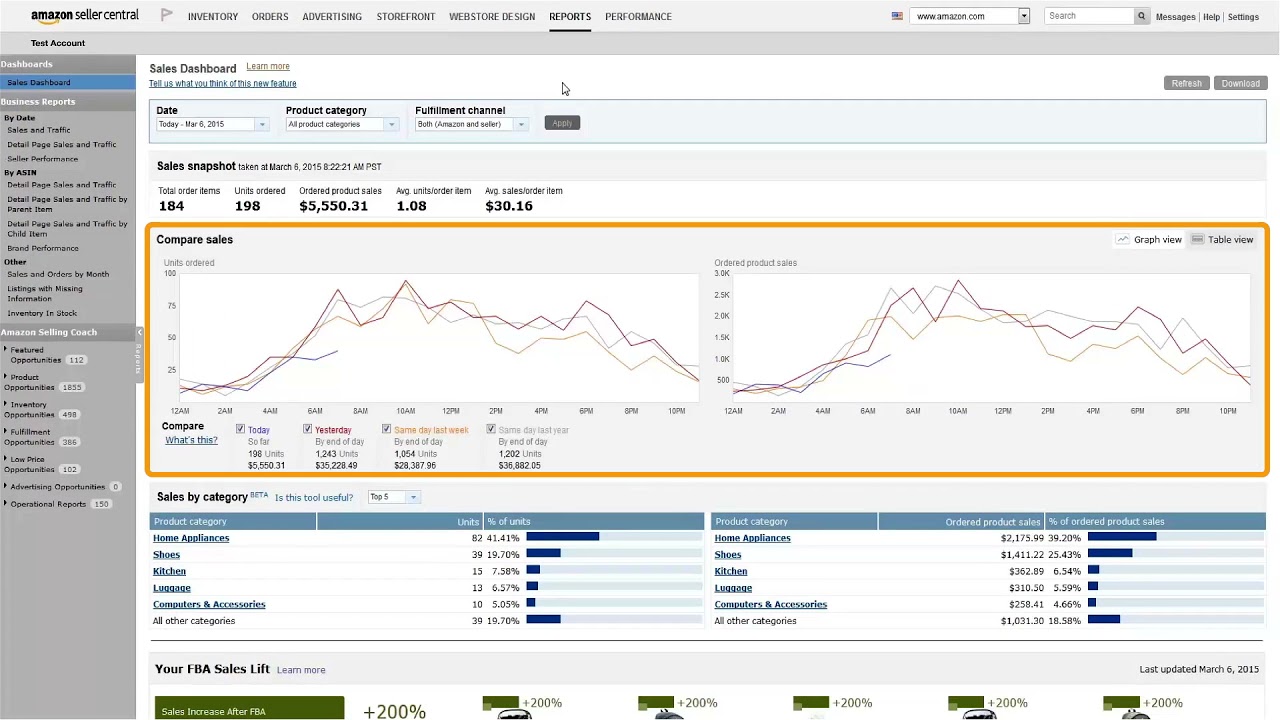
Task: Select Sales Dashboard in sidebar
Action: click(68, 82)
